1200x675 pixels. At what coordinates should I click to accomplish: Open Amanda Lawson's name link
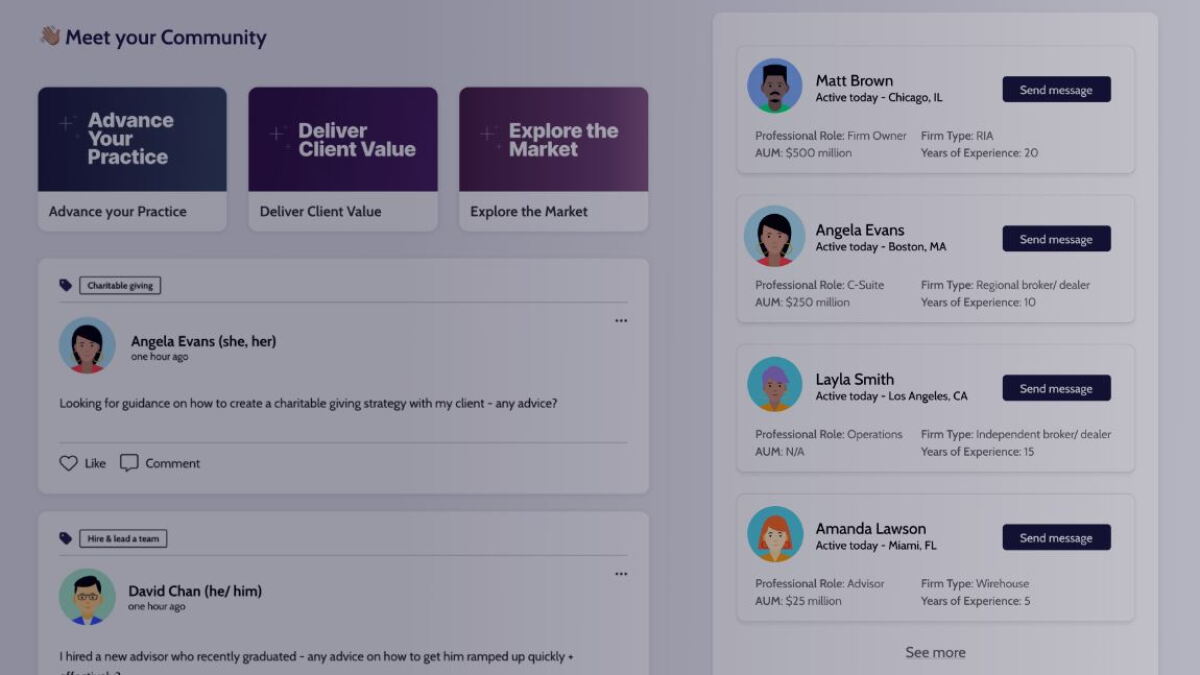(x=871, y=528)
